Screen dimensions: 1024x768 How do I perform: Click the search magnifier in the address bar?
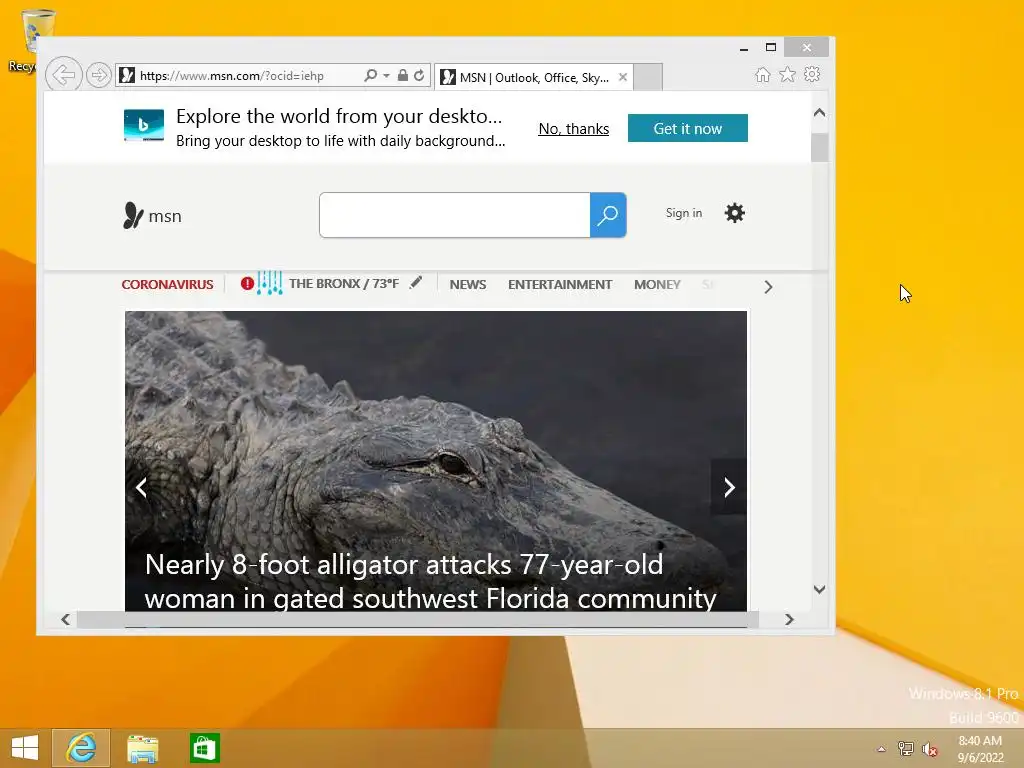(370, 76)
